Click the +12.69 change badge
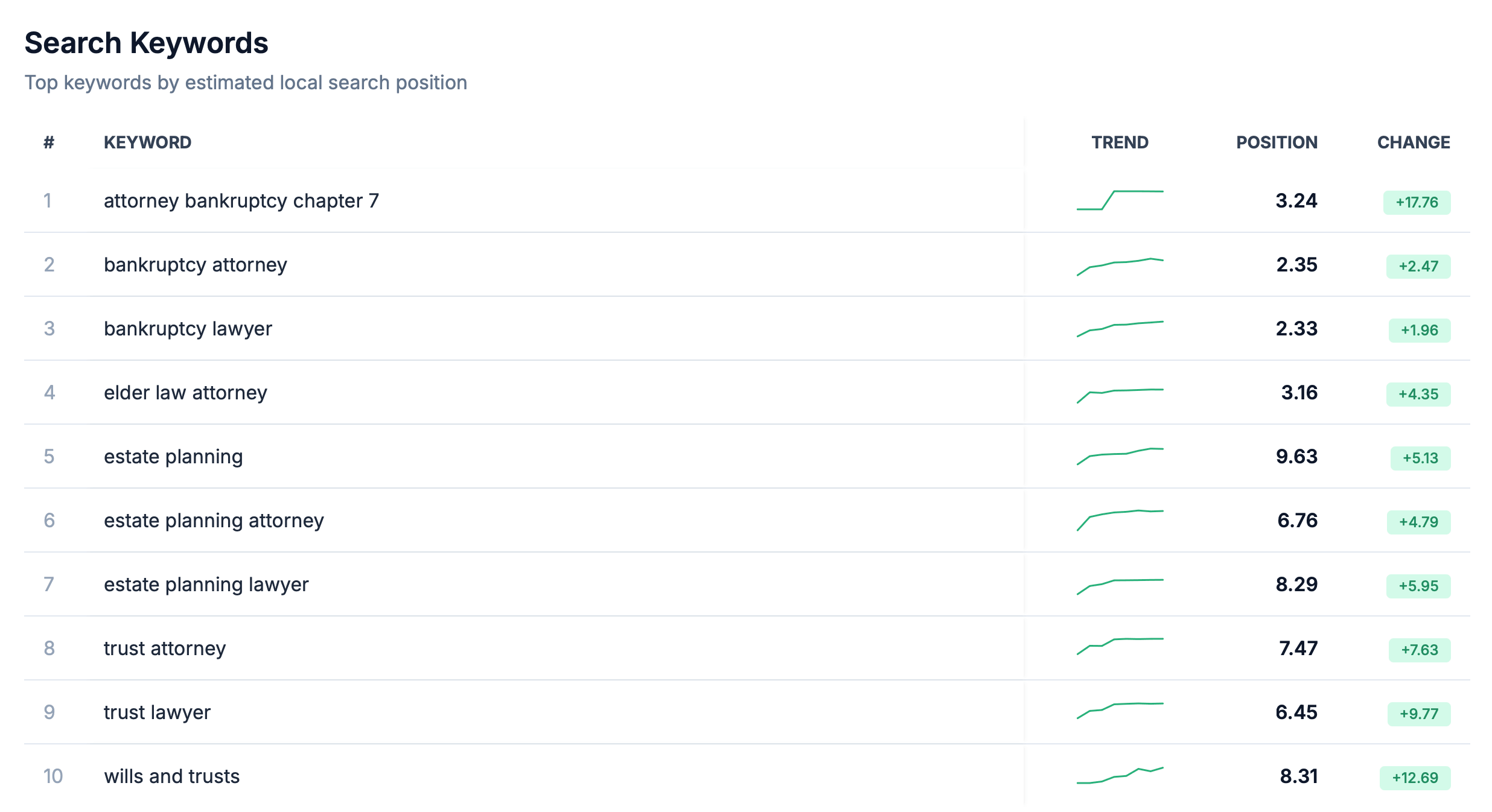 (1415, 778)
